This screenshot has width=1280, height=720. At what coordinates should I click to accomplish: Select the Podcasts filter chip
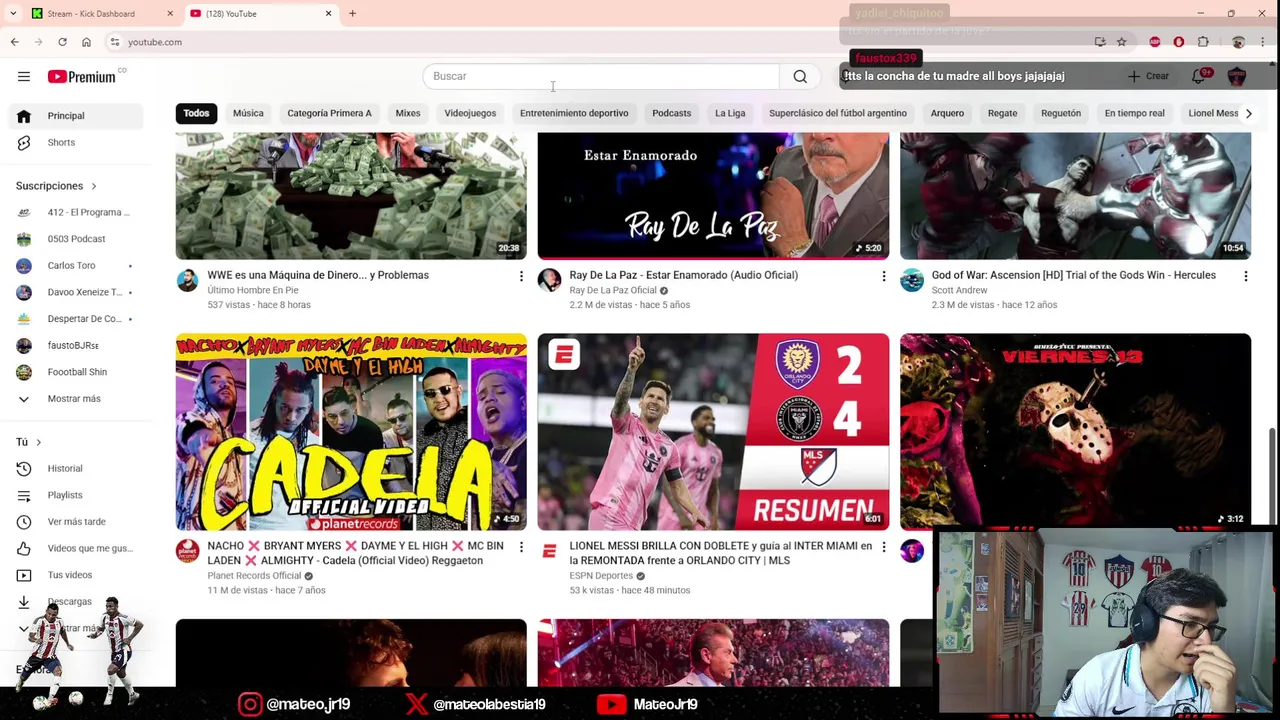coord(672,113)
